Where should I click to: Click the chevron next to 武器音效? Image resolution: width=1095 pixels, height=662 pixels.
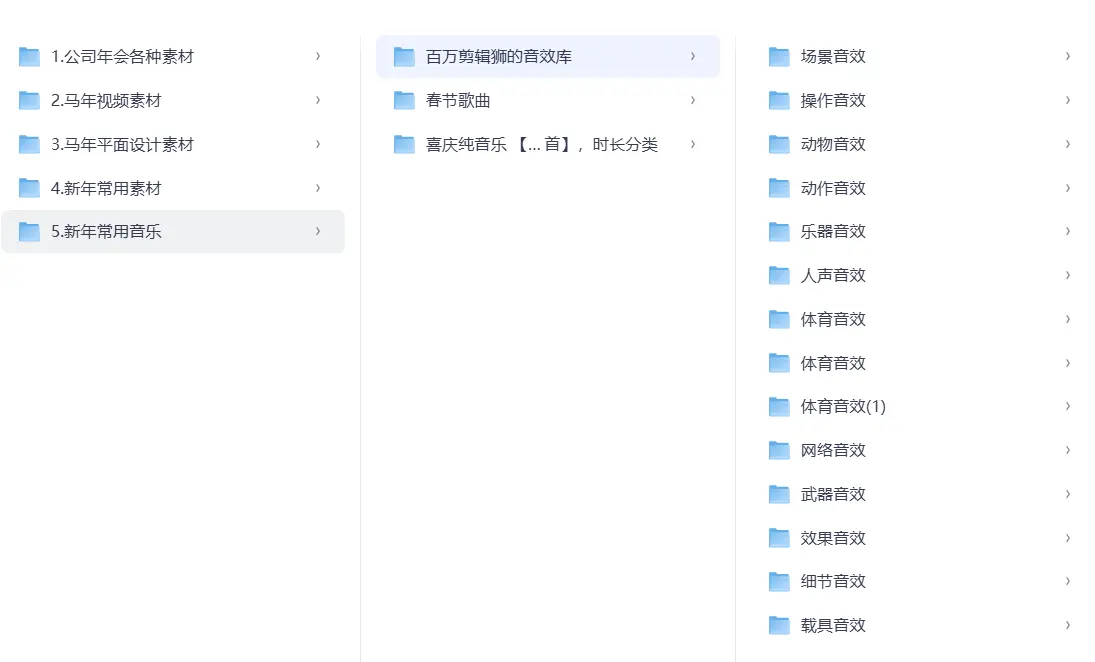coord(1068,494)
